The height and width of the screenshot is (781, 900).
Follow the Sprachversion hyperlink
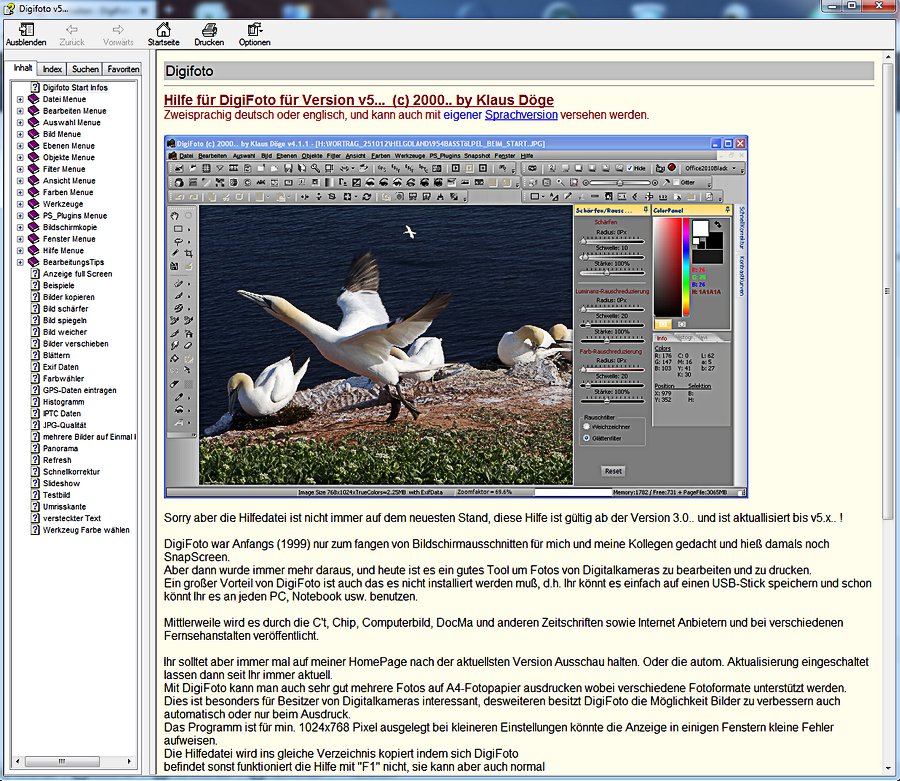pyautogui.click(x=520, y=115)
